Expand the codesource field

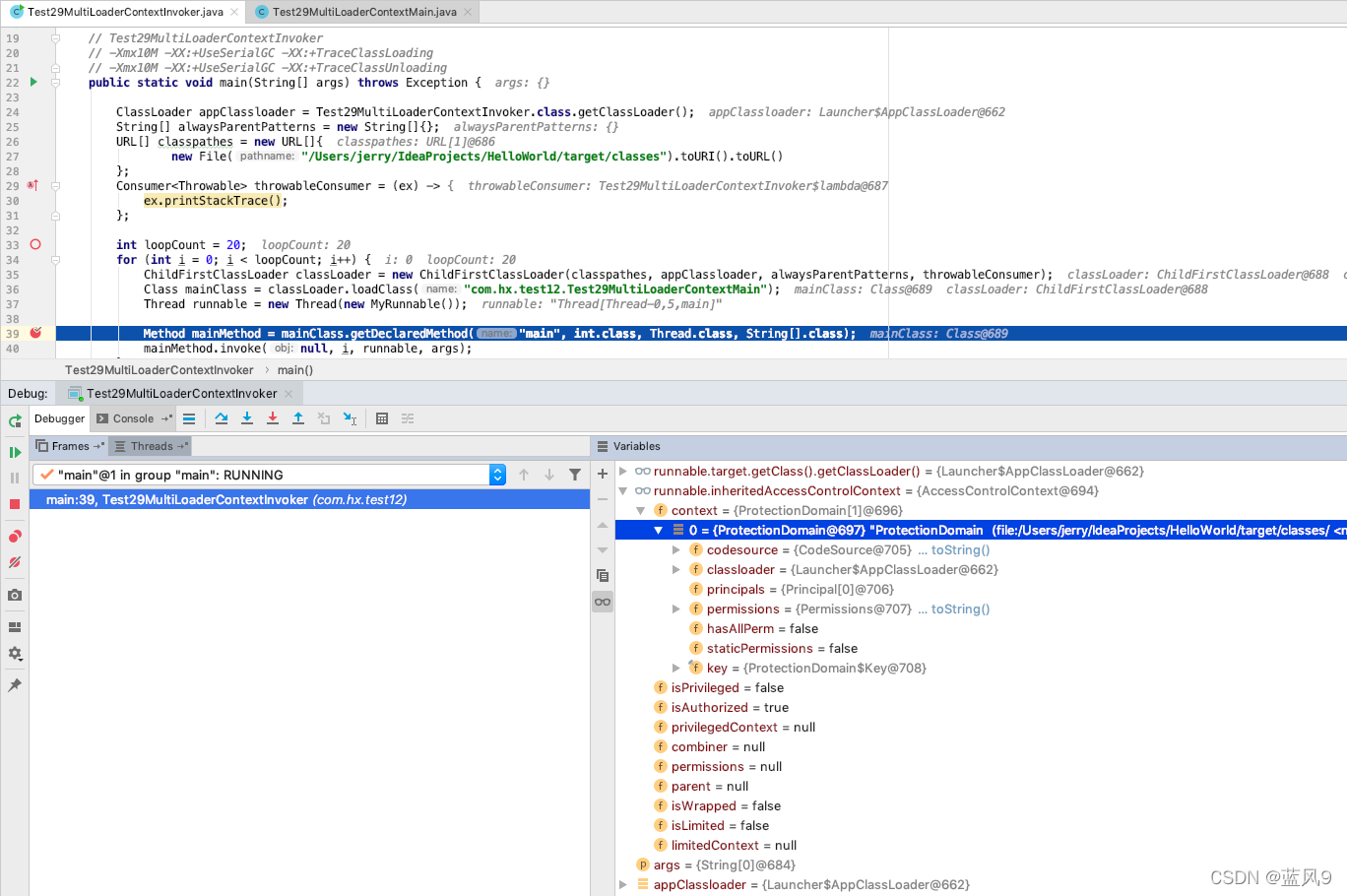pos(676,549)
